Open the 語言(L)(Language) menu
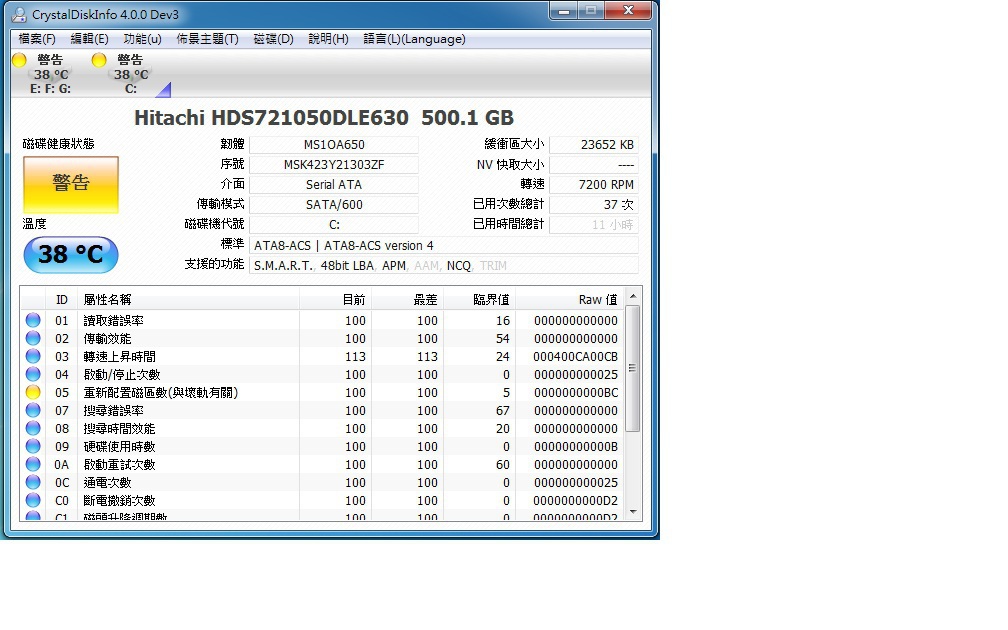This screenshot has height=630, width=1008. point(414,39)
